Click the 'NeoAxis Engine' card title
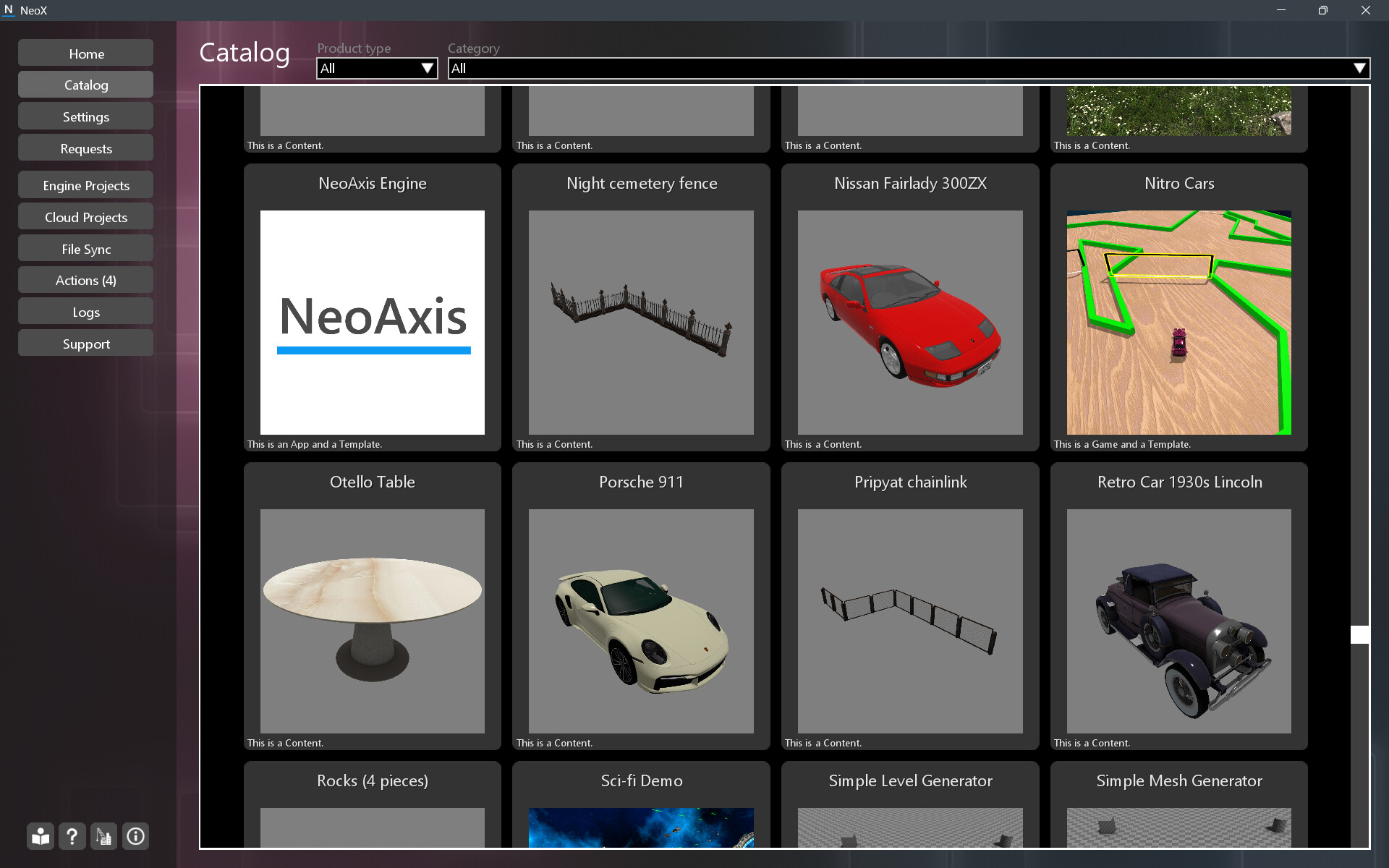1389x868 pixels. tap(373, 184)
